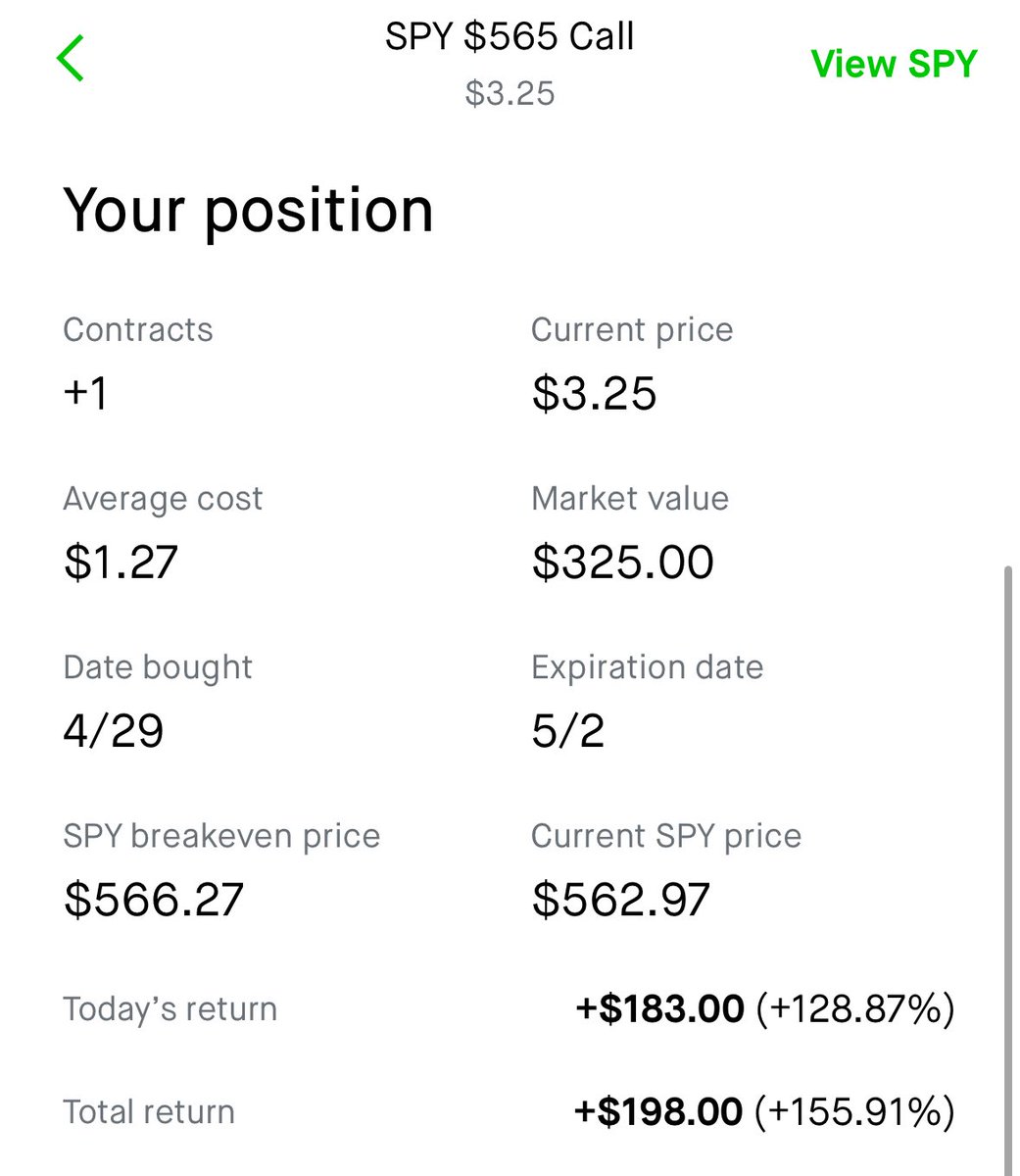Tap the Market value $325.00 amount
The width and height of the screenshot is (1020, 1176).
[x=622, y=562]
